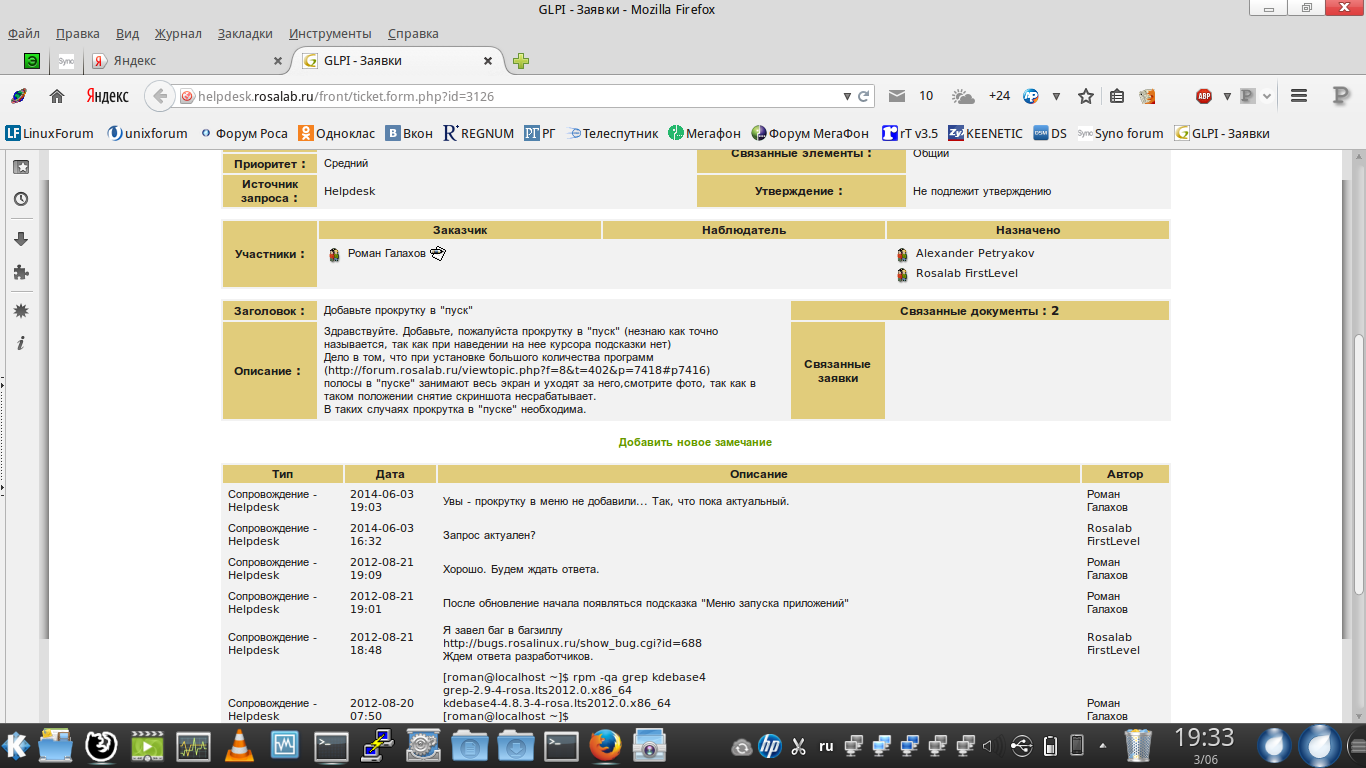Click the Тип column header
Image resolution: width=1366 pixels, height=768 pixels.
tap(283, 474)
